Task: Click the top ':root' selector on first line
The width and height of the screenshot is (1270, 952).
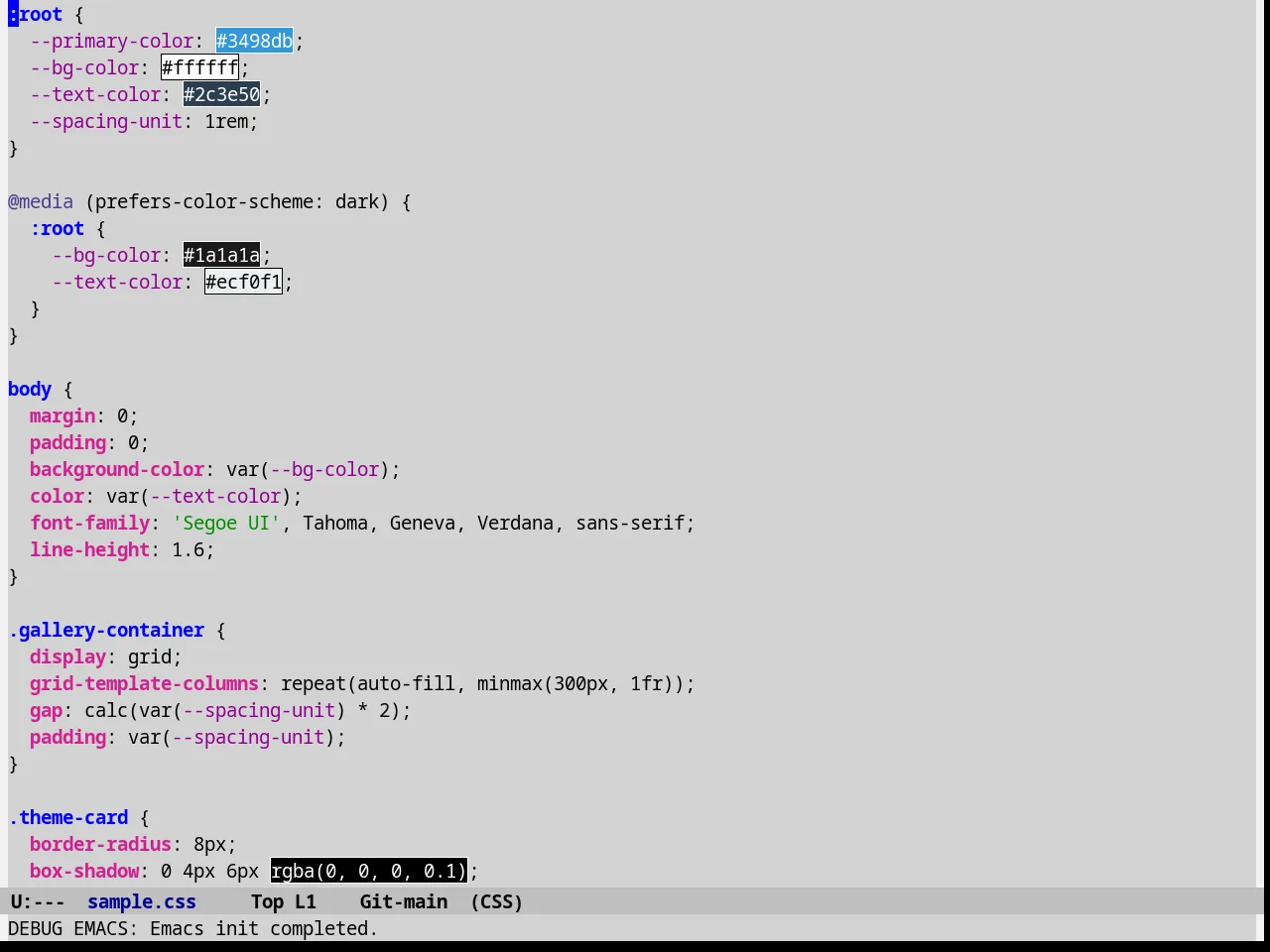Action: pyautogui.click(x=36, y=14)
